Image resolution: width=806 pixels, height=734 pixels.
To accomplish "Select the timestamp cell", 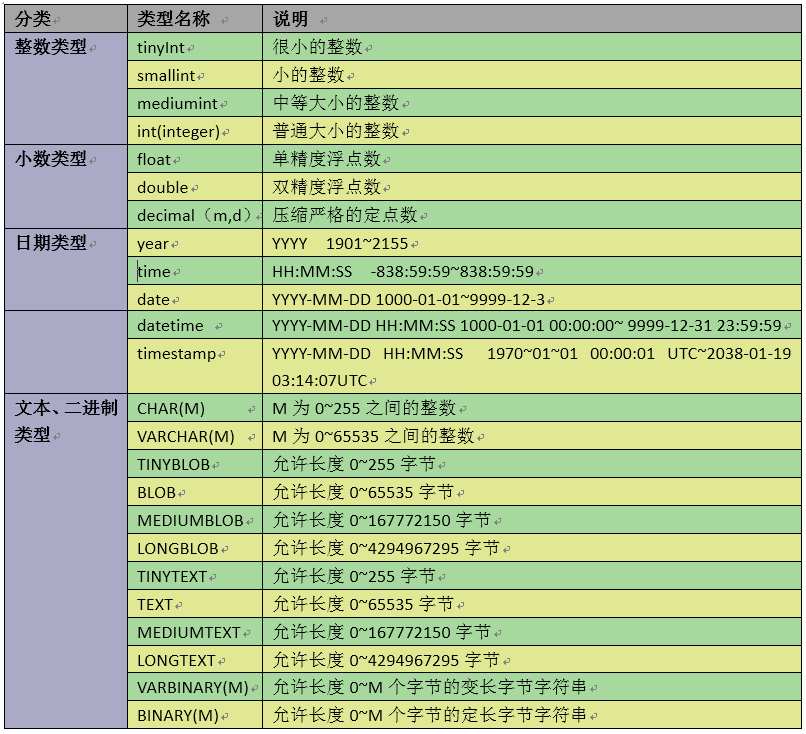I will pyautogui.click(x=195, y=366).
